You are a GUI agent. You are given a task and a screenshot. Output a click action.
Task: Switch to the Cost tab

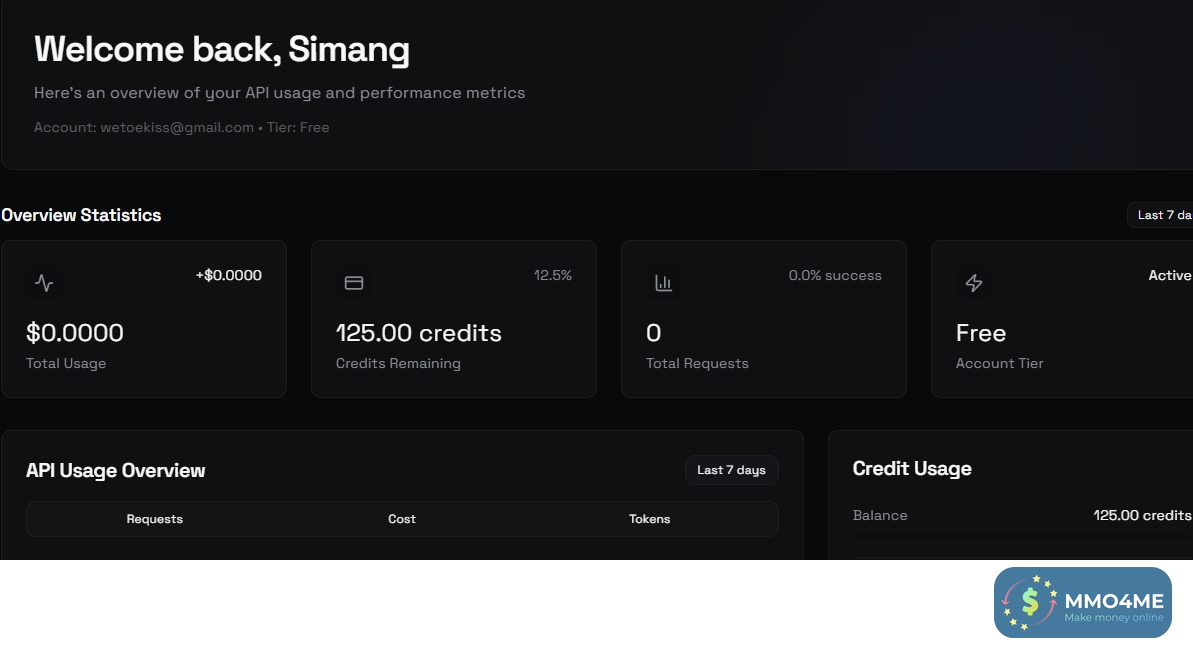(x=402, y=519)
